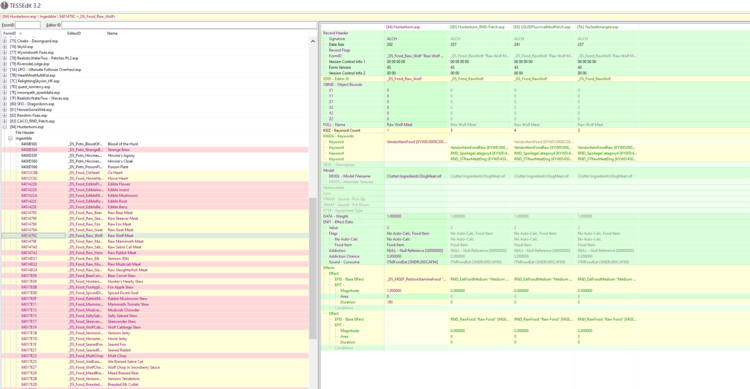Expand the CACO_RND_Patch.esp plugin node
The width and height of the screenshot is (750, 389).
(x=5, y=121)
